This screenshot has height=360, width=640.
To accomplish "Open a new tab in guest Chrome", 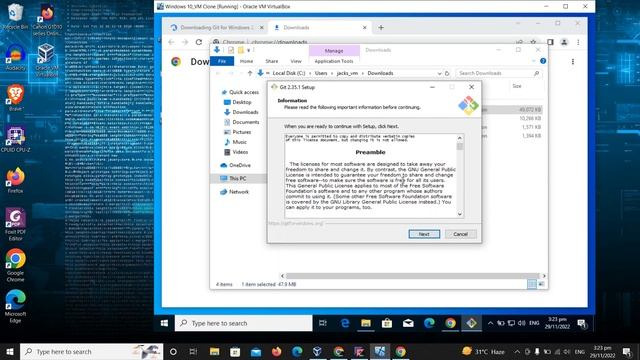I will [x=381, y=27].
